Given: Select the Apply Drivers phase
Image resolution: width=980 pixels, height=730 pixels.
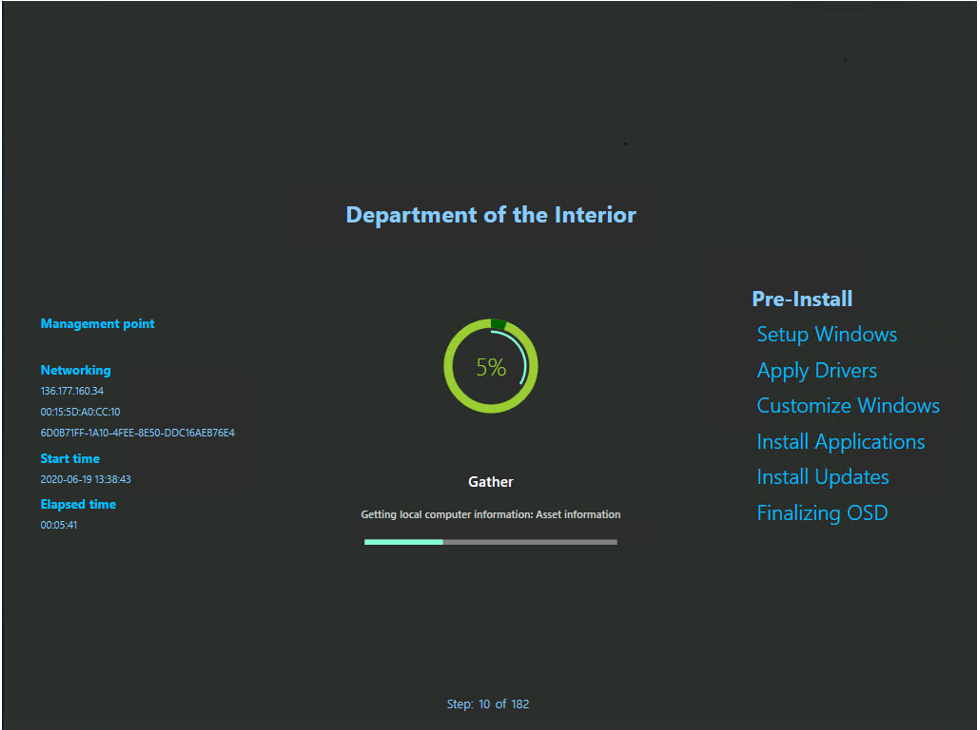Looking at the screenshot, I should pyautogui.click(x=817, y=371).
